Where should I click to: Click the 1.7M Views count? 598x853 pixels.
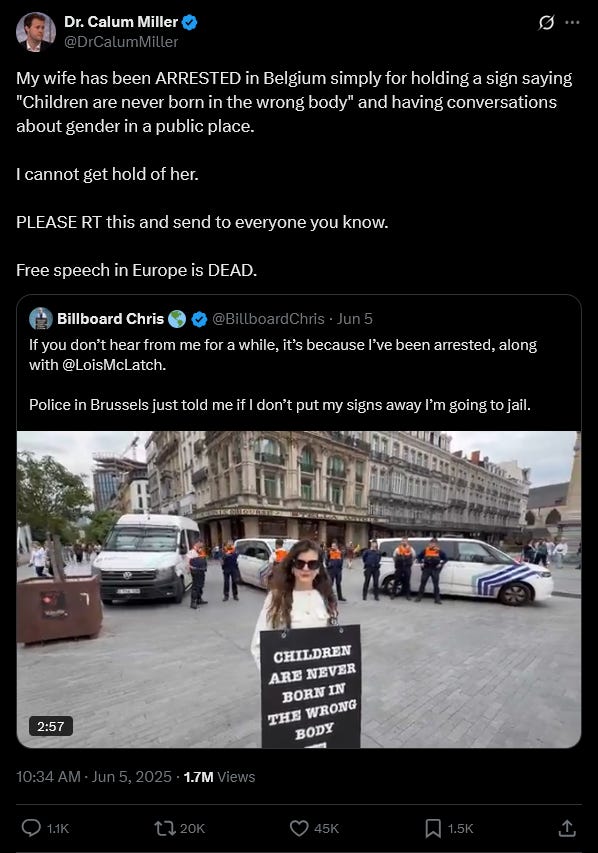[219, 776]
